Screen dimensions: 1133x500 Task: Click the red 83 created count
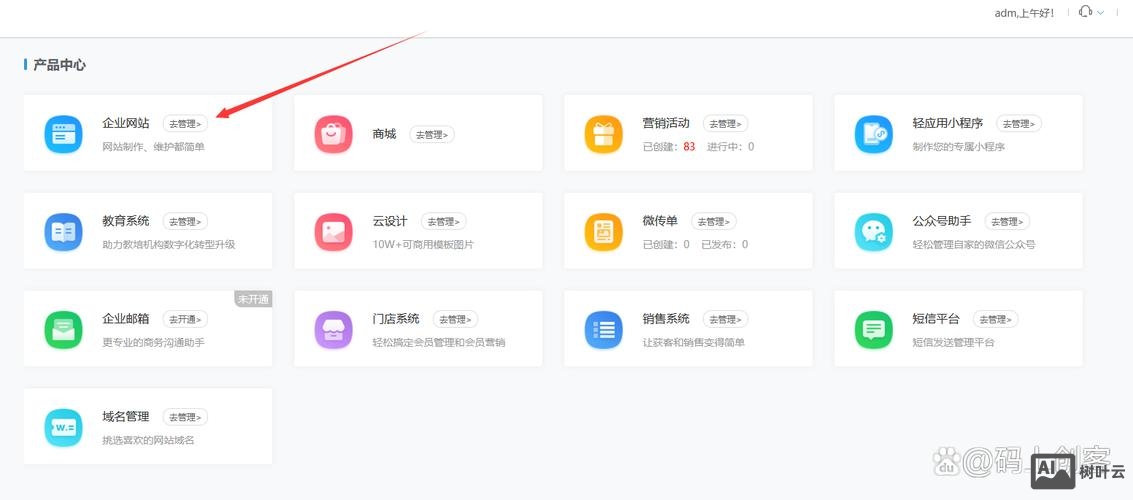coord(689,147)
